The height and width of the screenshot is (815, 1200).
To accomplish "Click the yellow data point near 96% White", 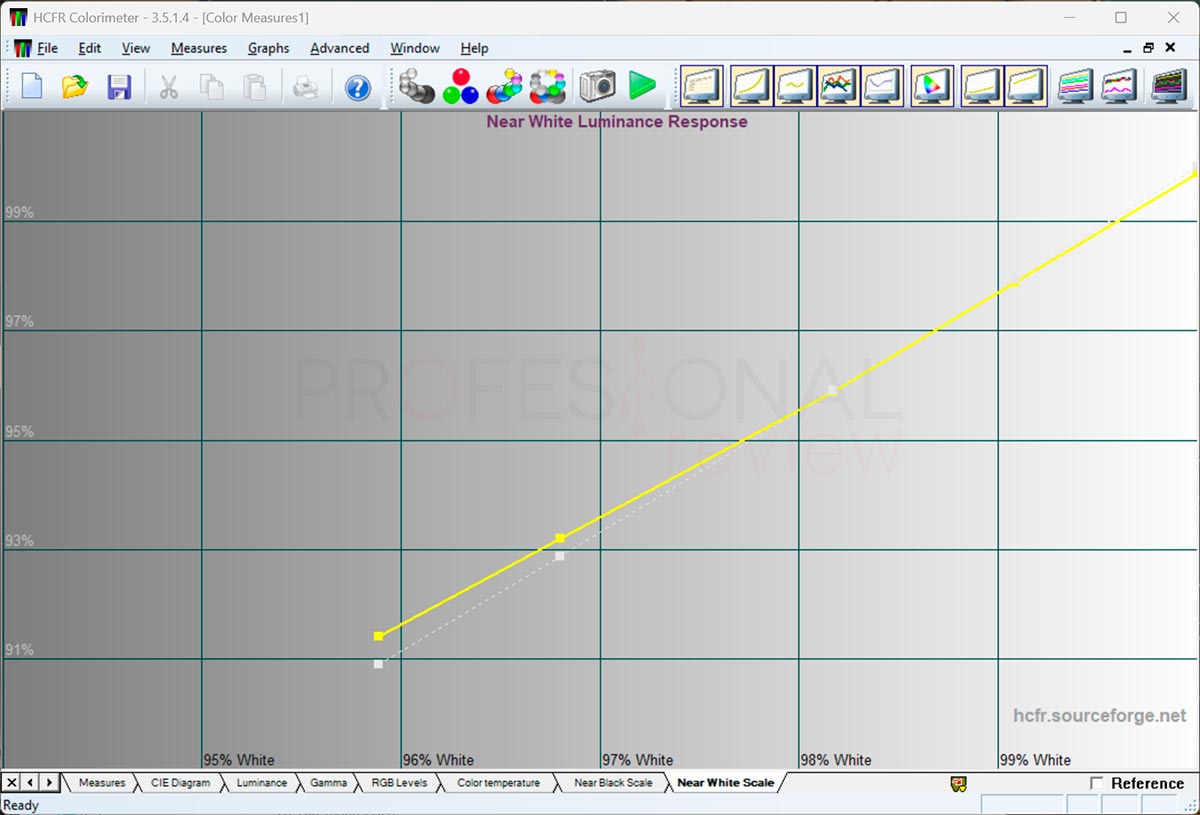I will coord(379,636).
